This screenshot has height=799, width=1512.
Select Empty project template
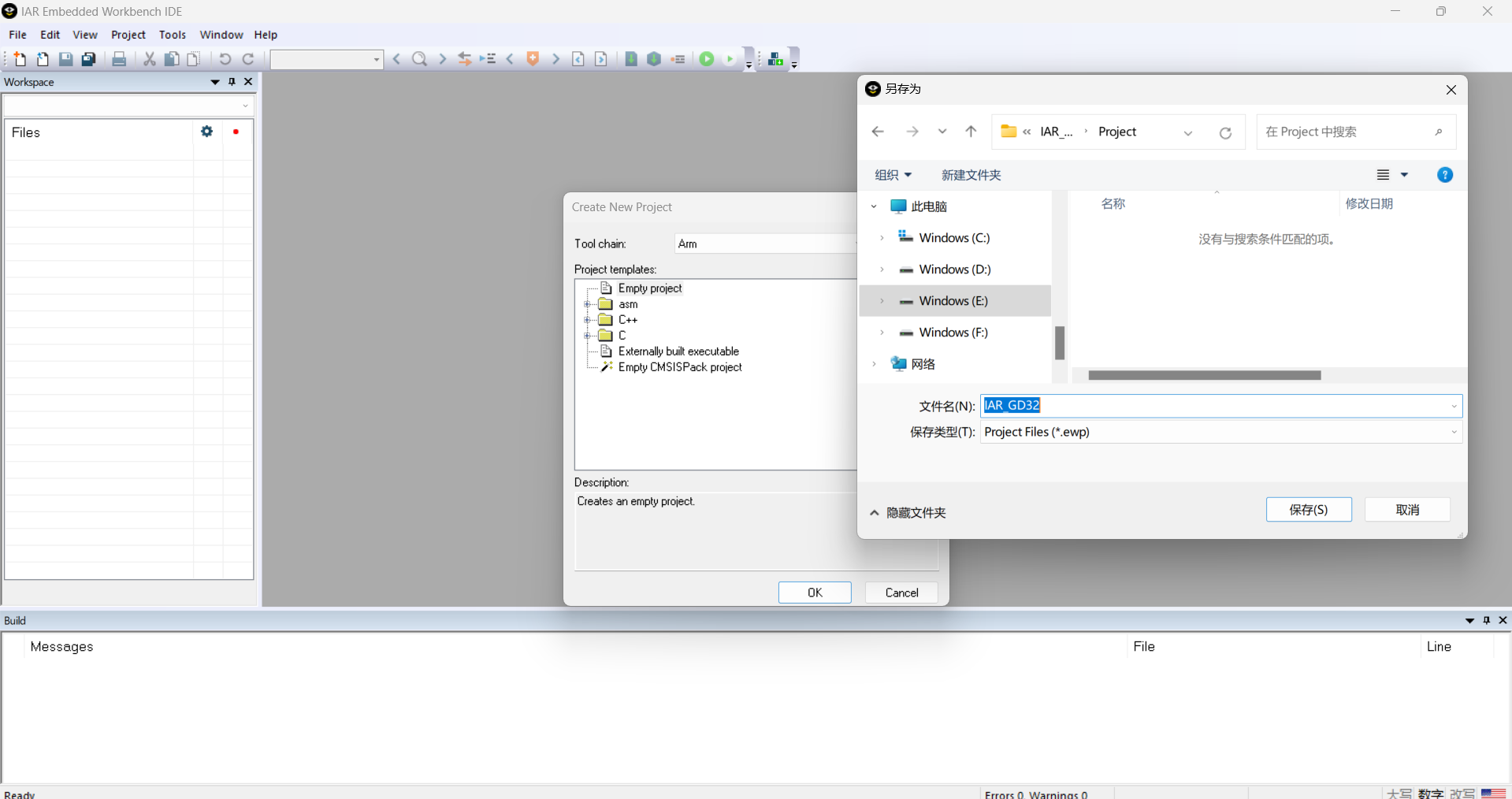click(650, 288)
